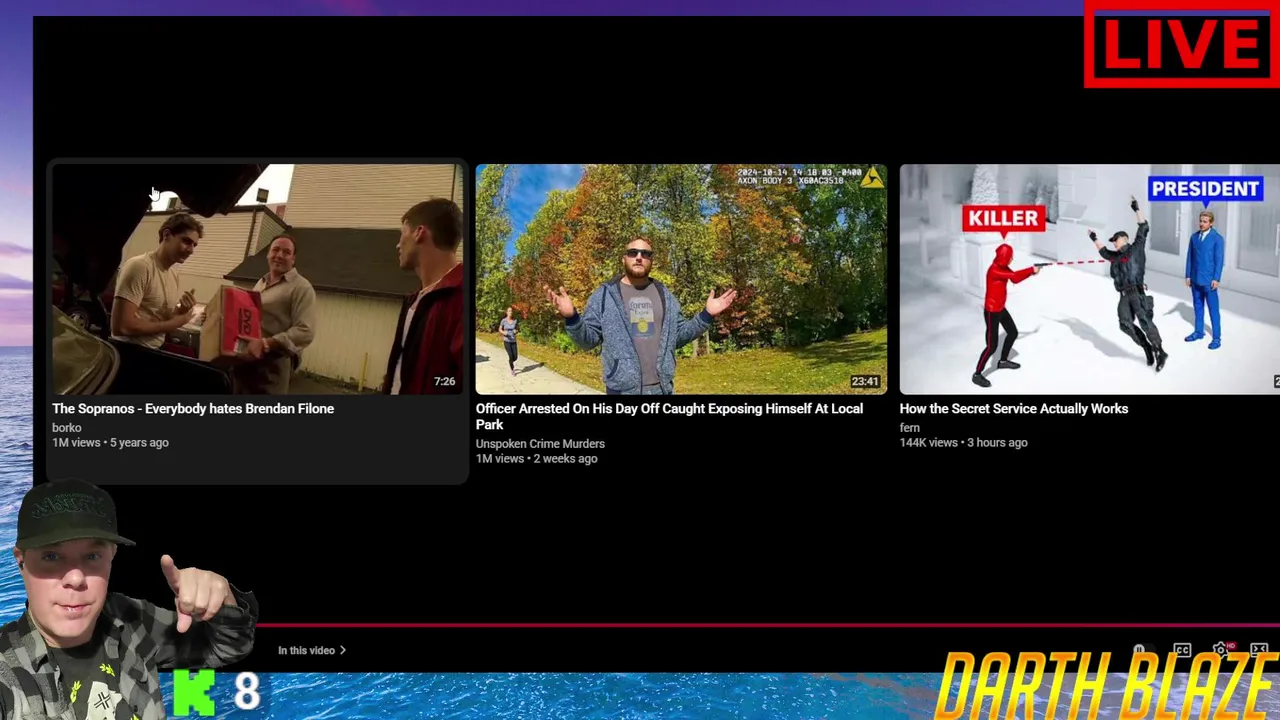Visit the borko channel link
The image size is (1280, 720).
coord(67,427)
